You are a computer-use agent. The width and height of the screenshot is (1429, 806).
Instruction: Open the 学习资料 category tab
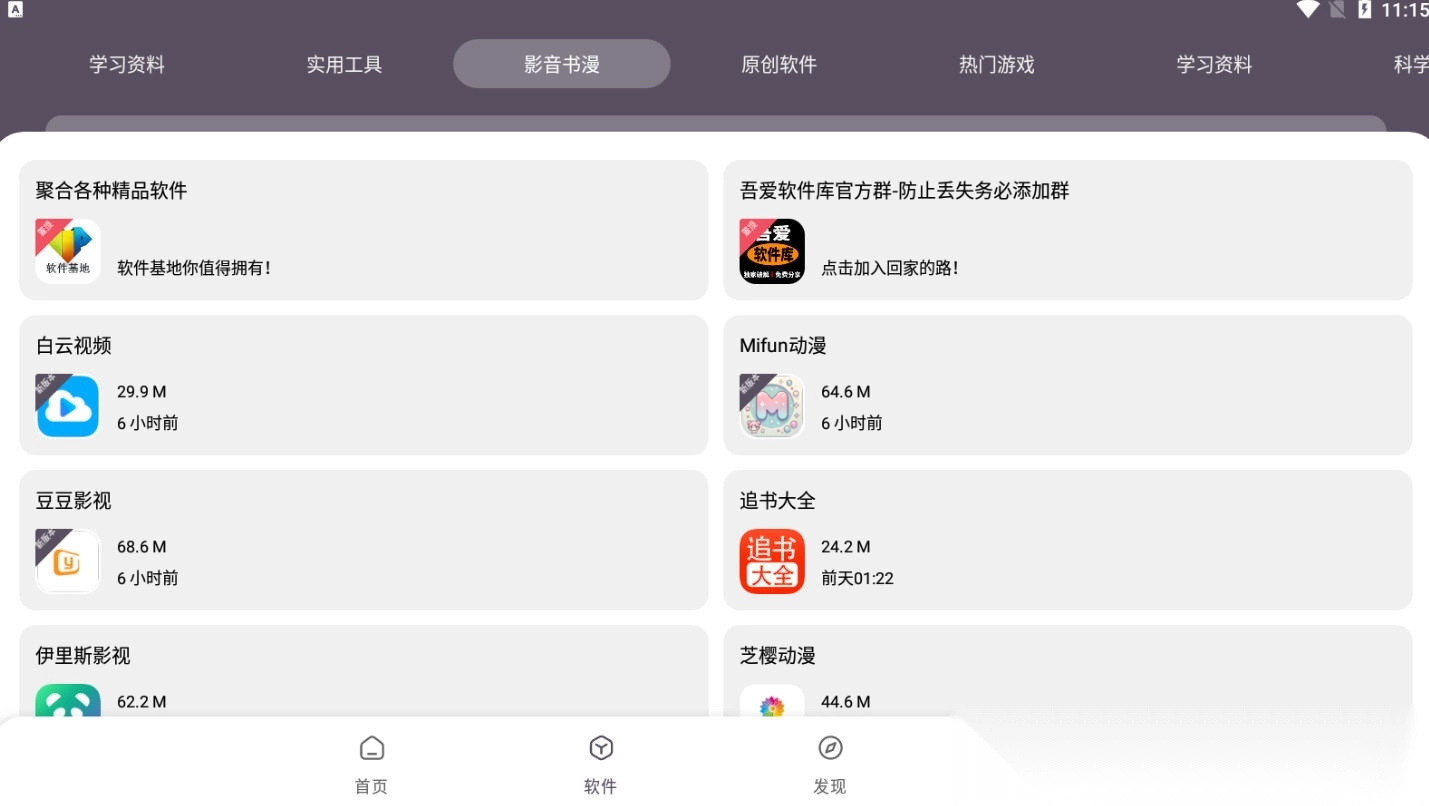coord(126,64)
